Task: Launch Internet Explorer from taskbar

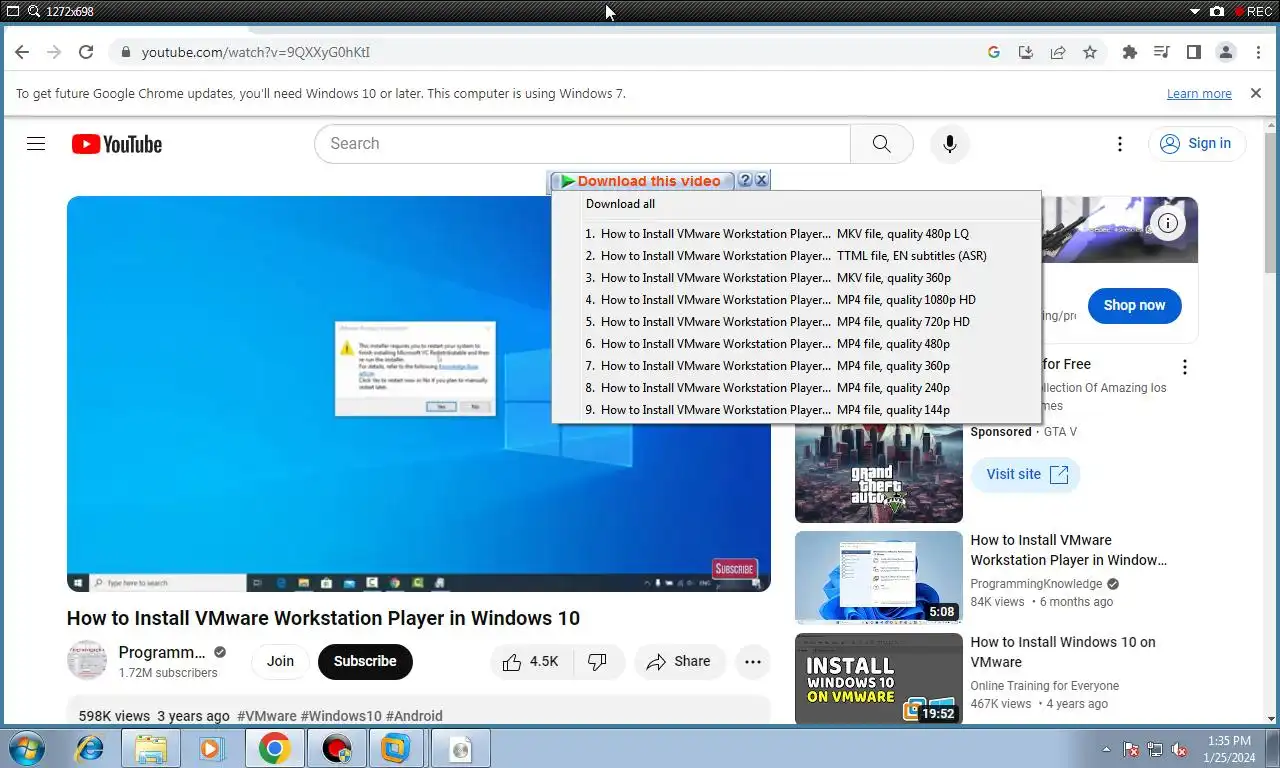Action: 89,748
